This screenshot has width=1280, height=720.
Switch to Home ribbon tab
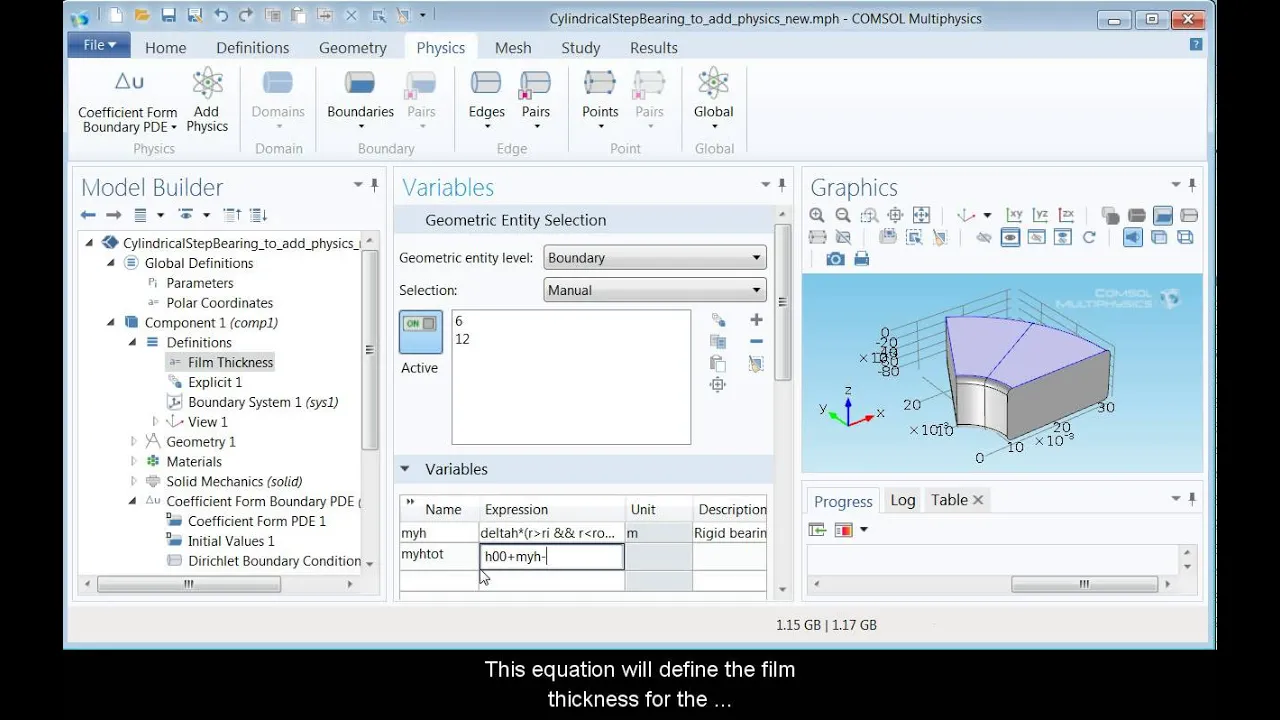[165, 48]
